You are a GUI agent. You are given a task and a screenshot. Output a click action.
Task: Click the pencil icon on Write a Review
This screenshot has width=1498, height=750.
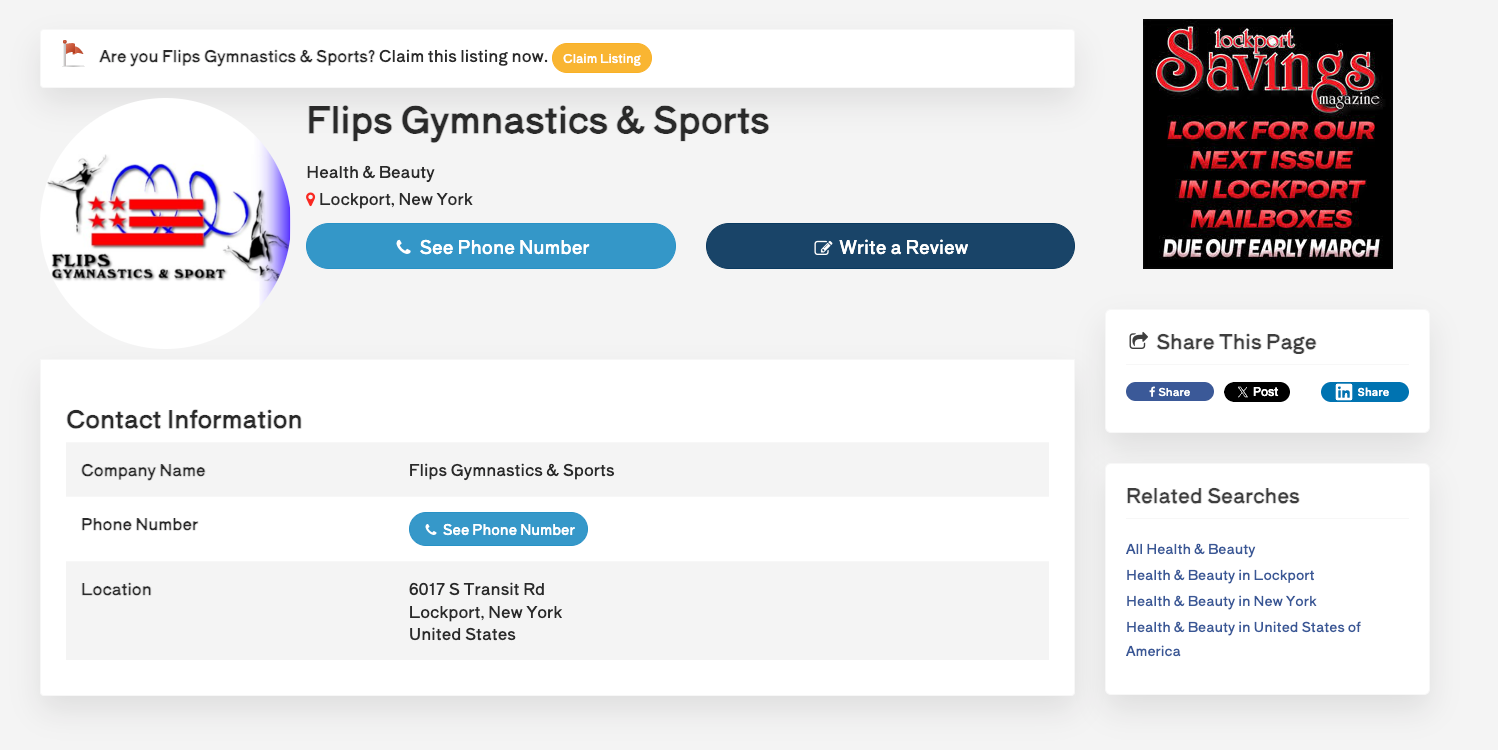(823, 248)
